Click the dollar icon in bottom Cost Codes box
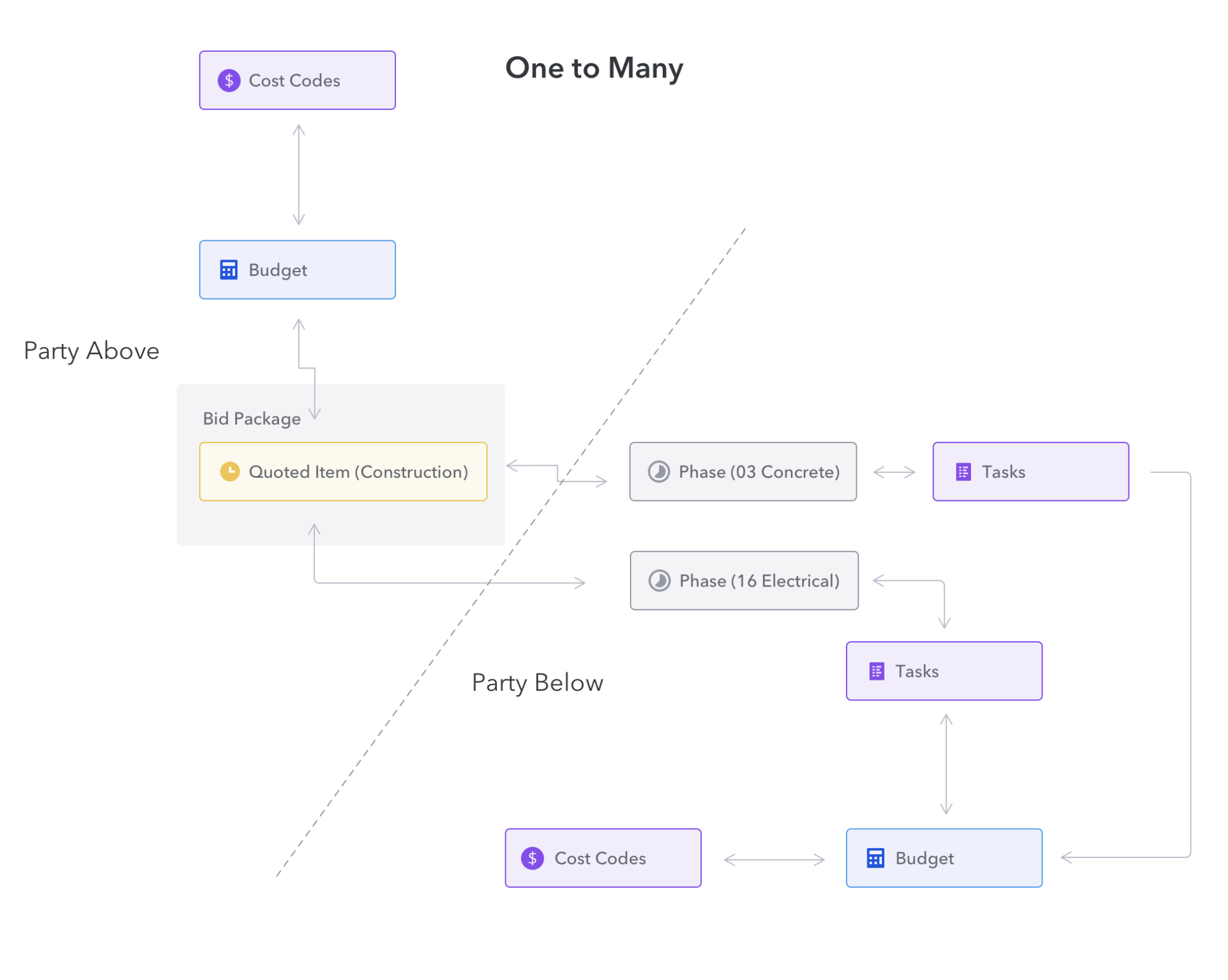The image size is (1228, 980). point(532,859)
